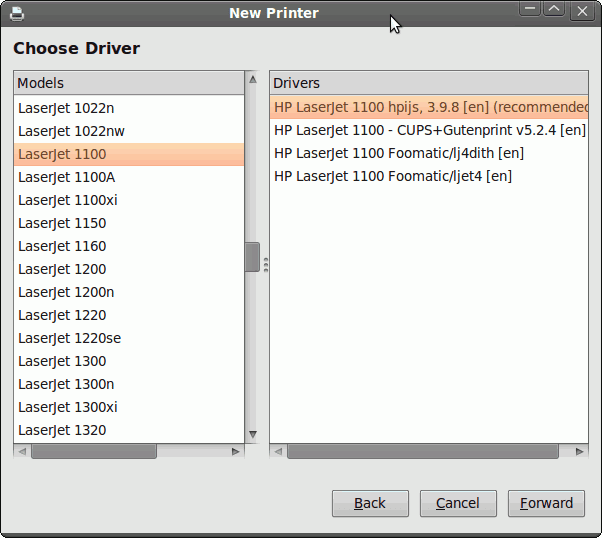602x538 pixels.
Task: Select model LaserJet 1320
Action: 129,430
